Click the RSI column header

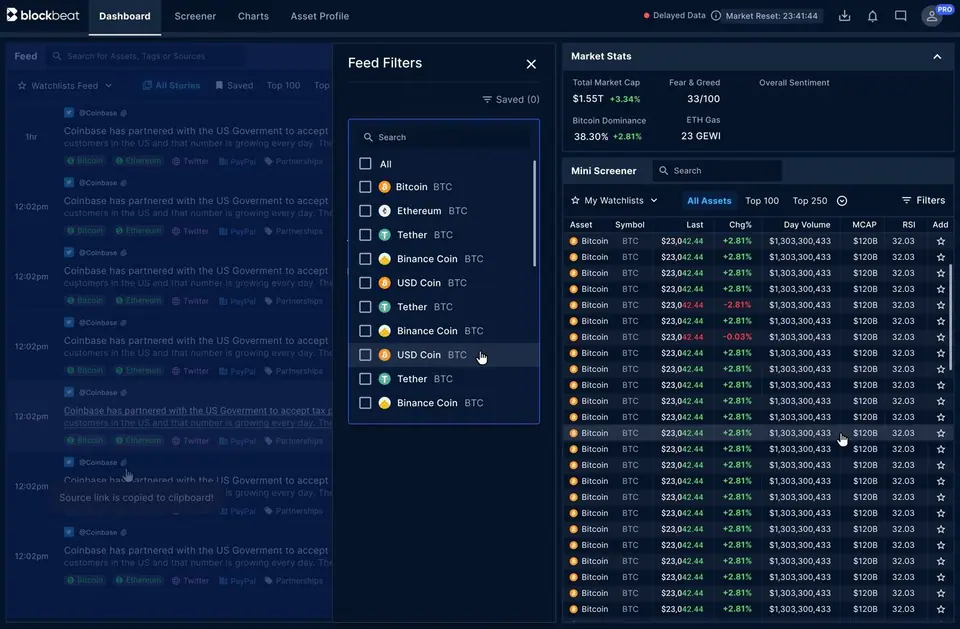coord(909,225)
